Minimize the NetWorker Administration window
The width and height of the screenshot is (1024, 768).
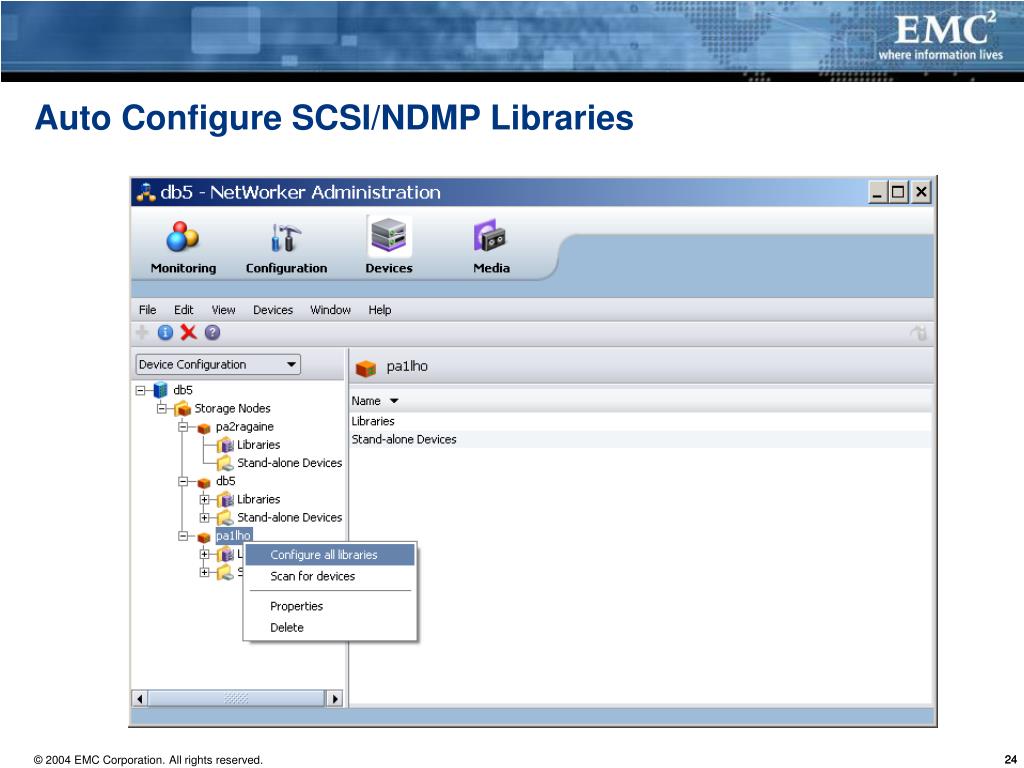click(878, 193)
